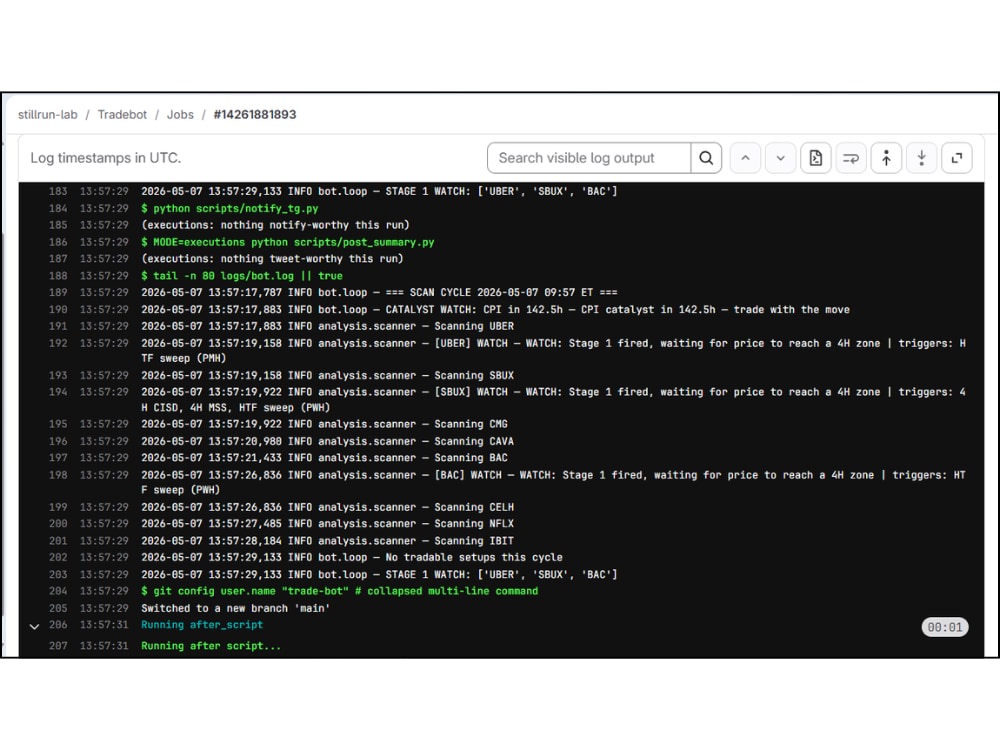Click '(executions: nothing notify-worthy this run)' line
Viewport: 1000px width, 750px height.
click(x=276, y=225)
